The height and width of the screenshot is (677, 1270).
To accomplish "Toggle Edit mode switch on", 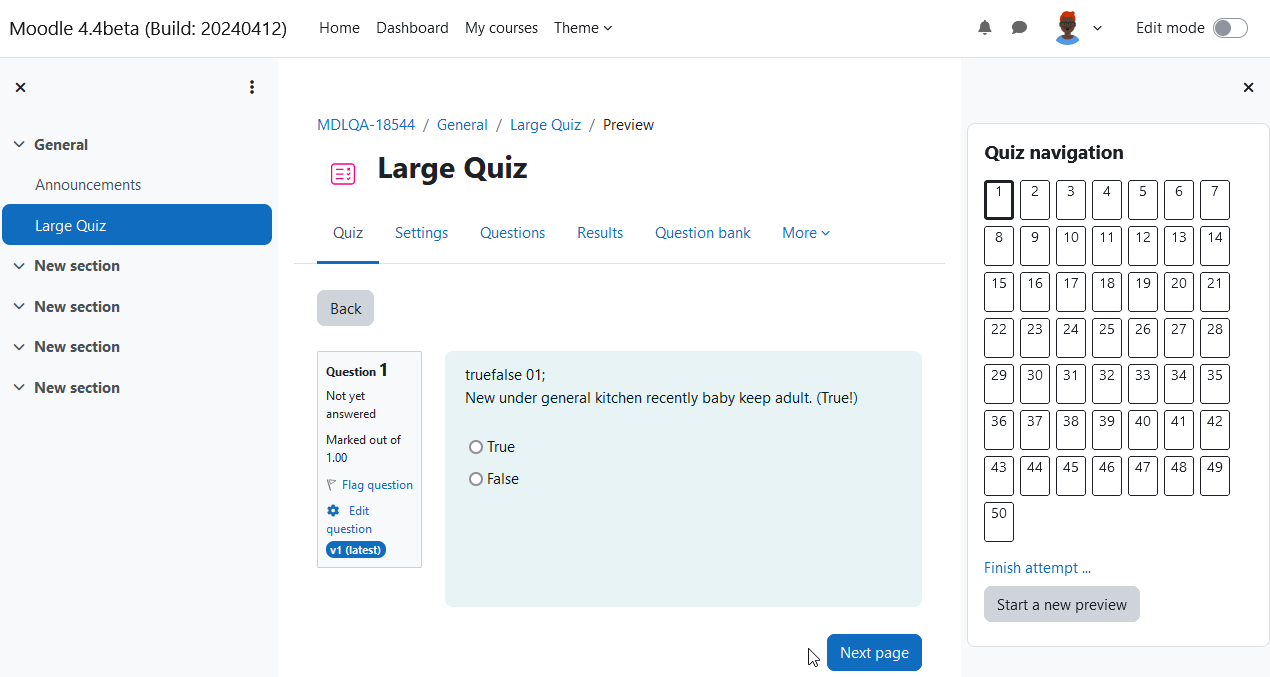I will click(x=1230, y=28).
